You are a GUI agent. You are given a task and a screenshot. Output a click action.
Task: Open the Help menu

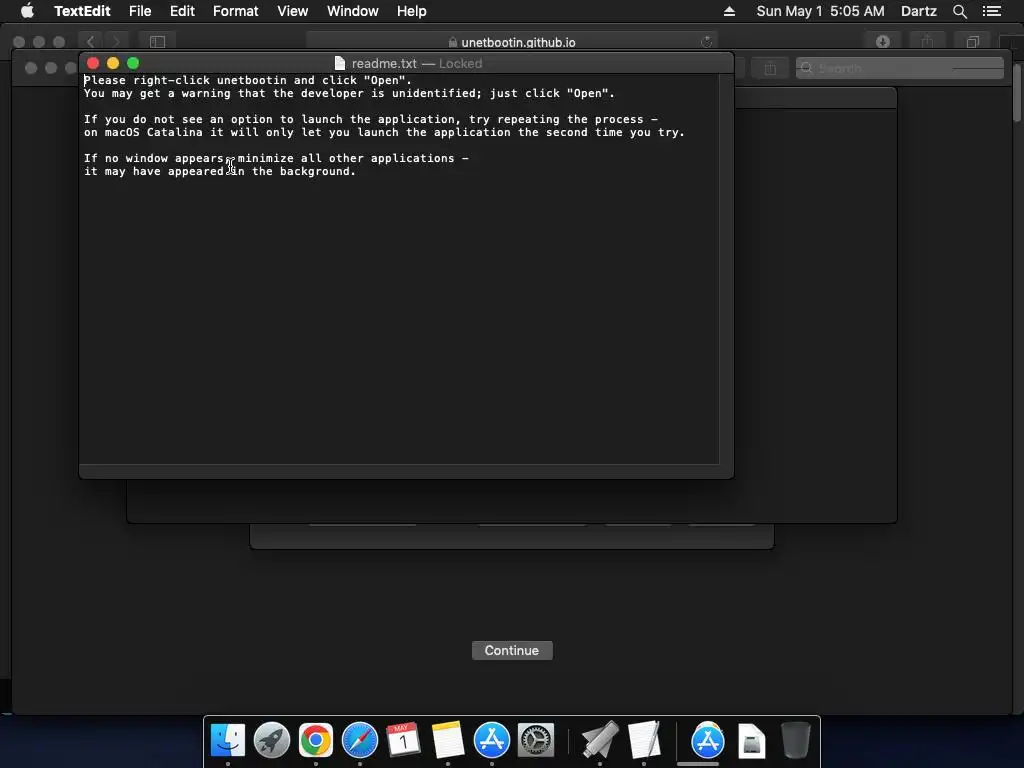(411, 11)
